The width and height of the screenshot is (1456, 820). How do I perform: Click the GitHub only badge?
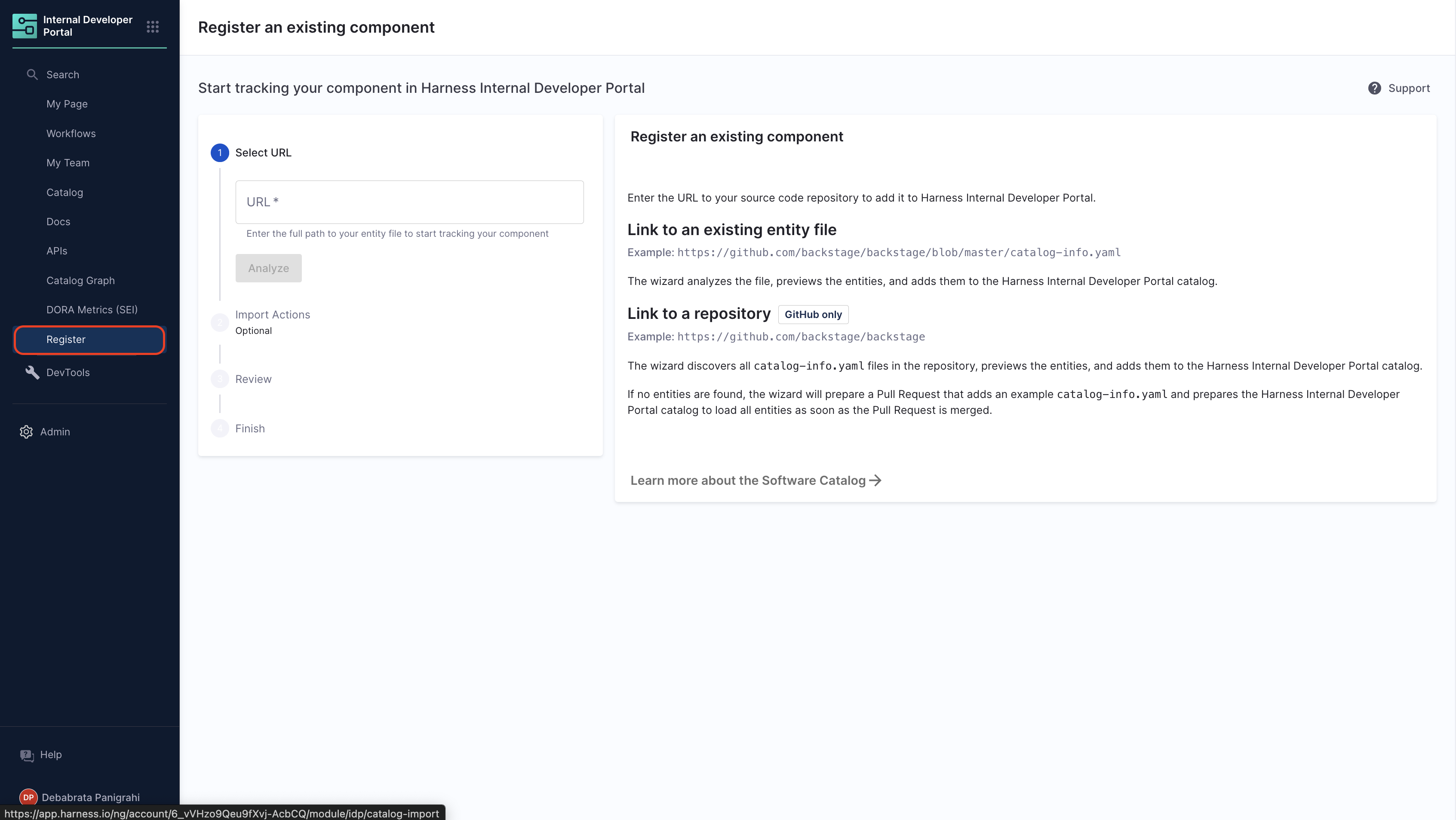pos(813,315)
